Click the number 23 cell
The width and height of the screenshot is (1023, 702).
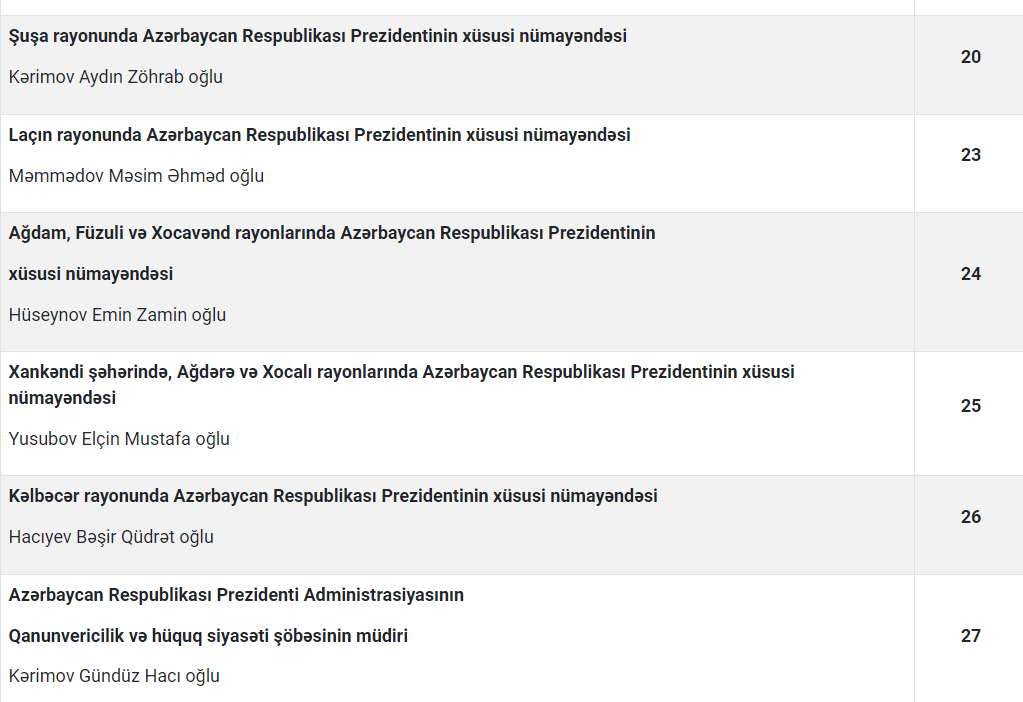point(970,155)
